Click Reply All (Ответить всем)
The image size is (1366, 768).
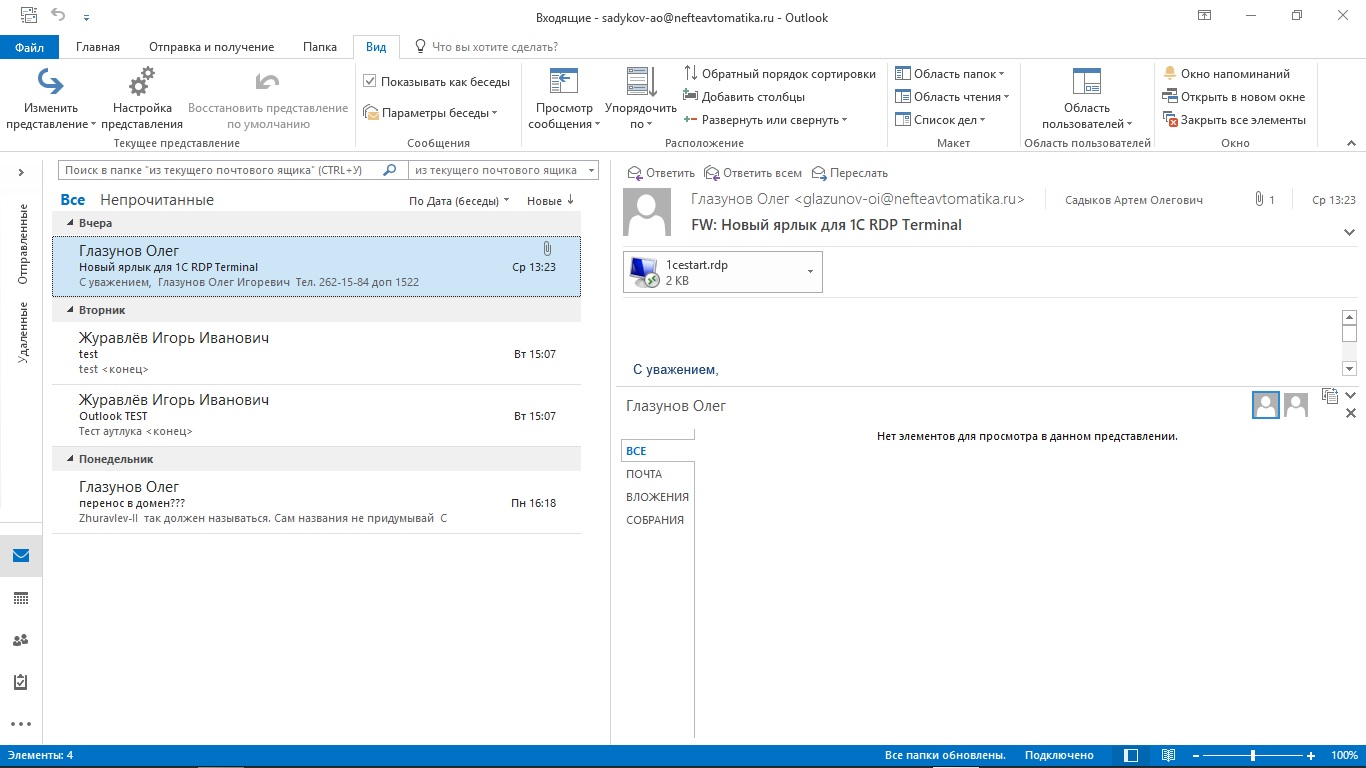pos(753,173)
